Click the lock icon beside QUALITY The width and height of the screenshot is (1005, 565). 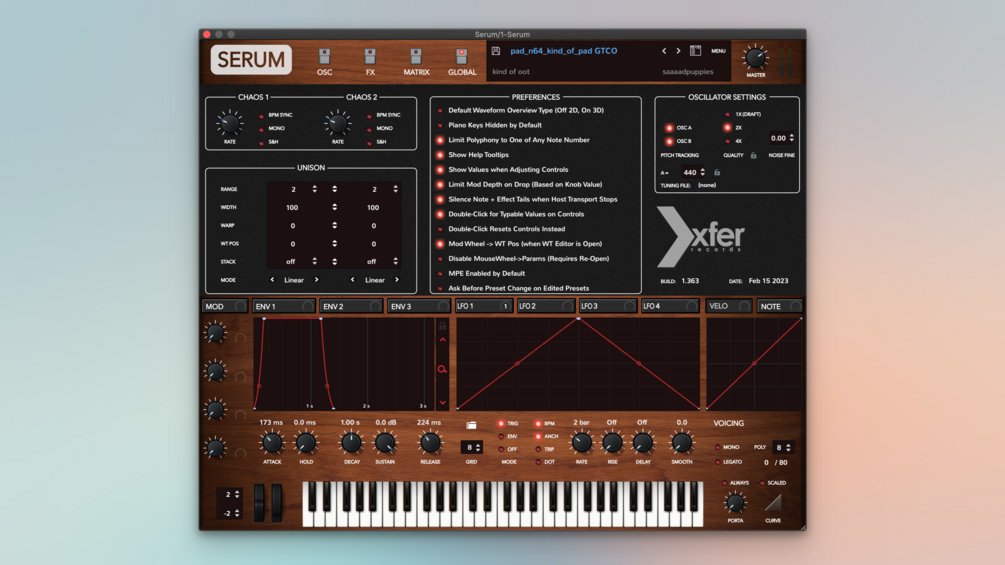click(x=754, y=155)
